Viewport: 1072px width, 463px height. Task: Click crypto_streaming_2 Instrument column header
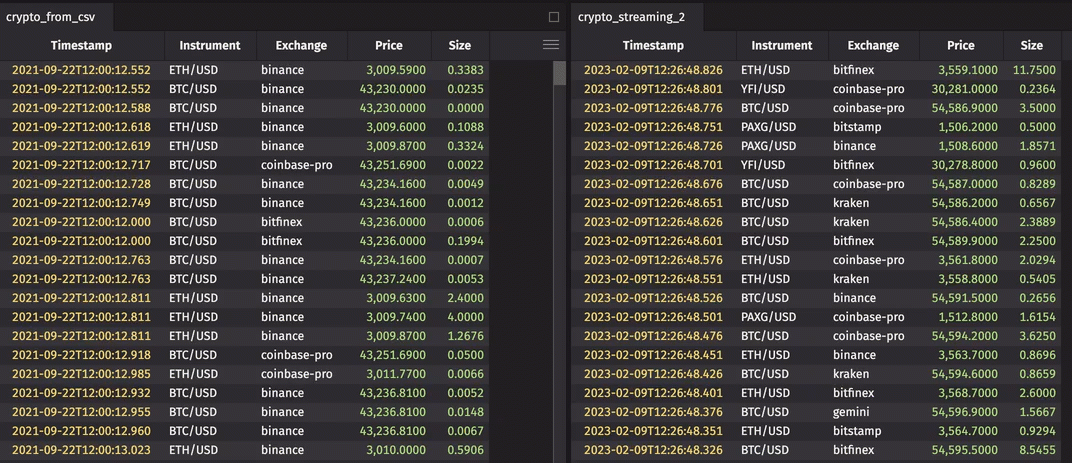(x=782, y=46)
